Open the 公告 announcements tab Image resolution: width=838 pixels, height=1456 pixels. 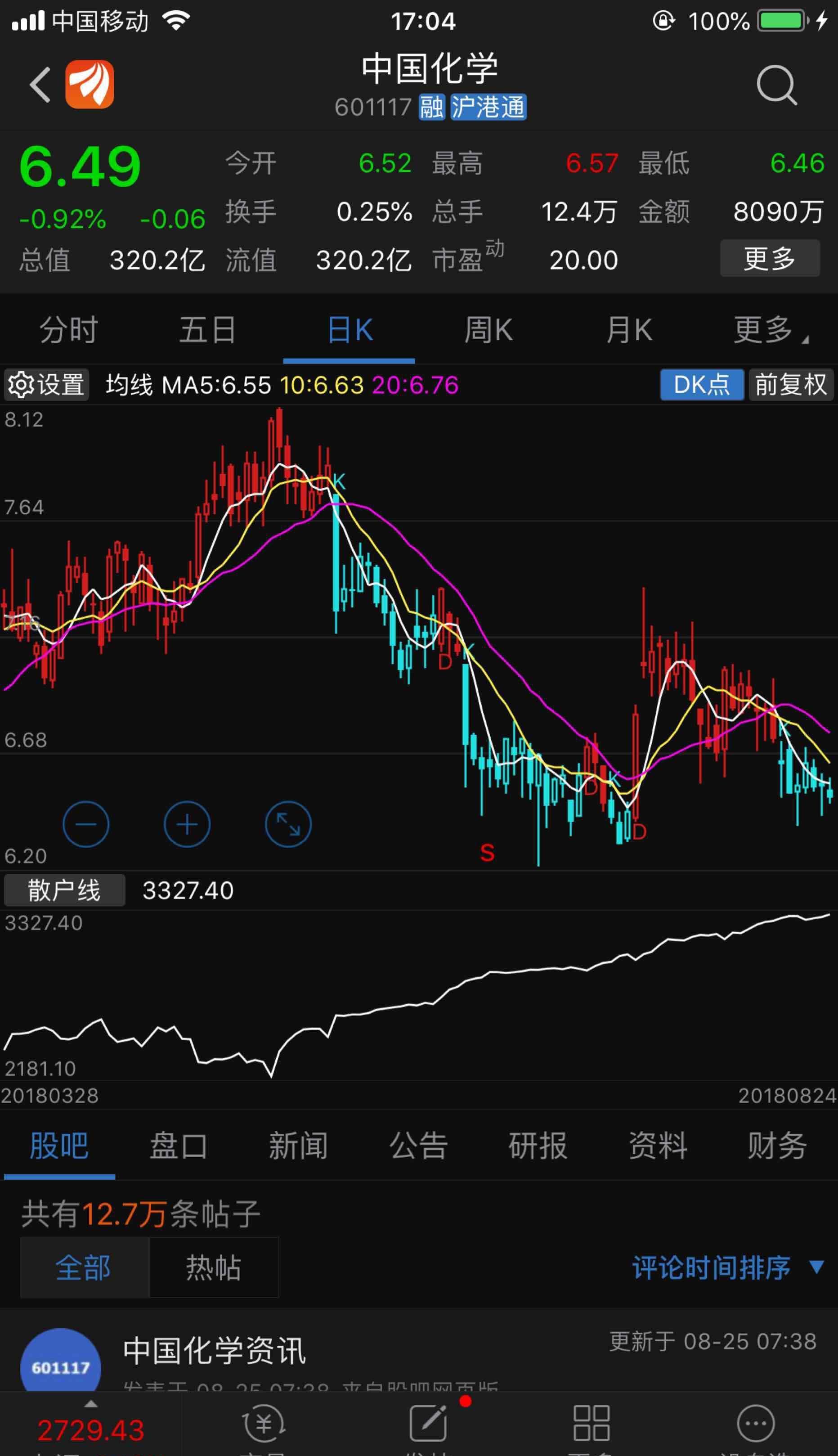[418, 1146]
